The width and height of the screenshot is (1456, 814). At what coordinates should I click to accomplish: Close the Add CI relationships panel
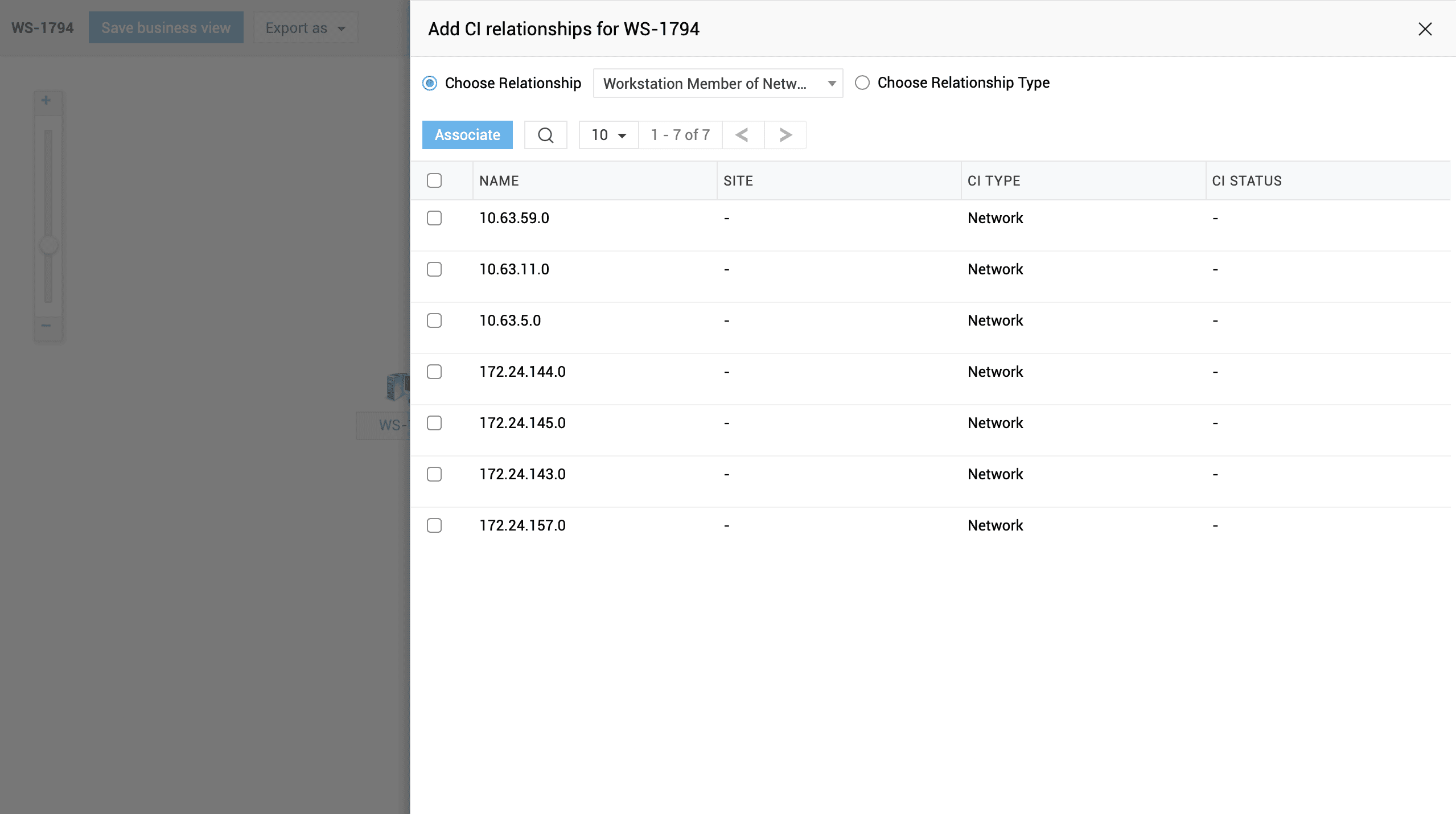[x=1425, y=29]
